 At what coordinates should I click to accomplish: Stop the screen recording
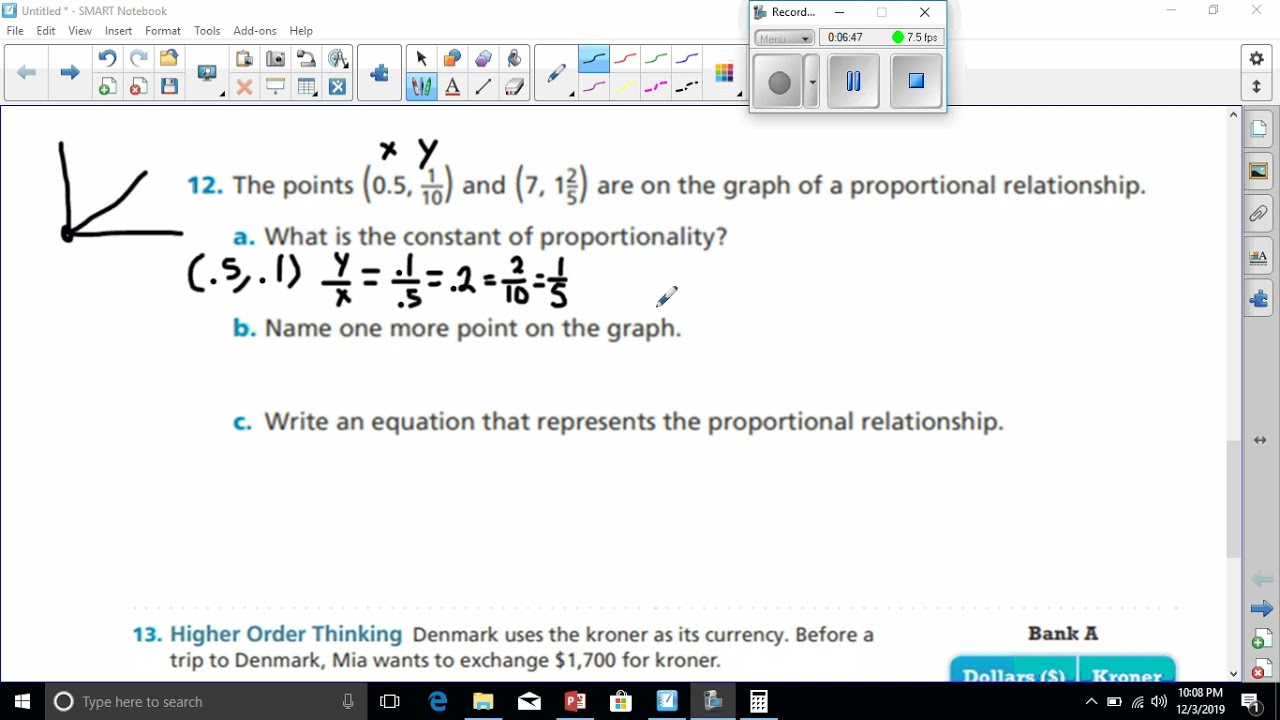click(x=916, y=82)
